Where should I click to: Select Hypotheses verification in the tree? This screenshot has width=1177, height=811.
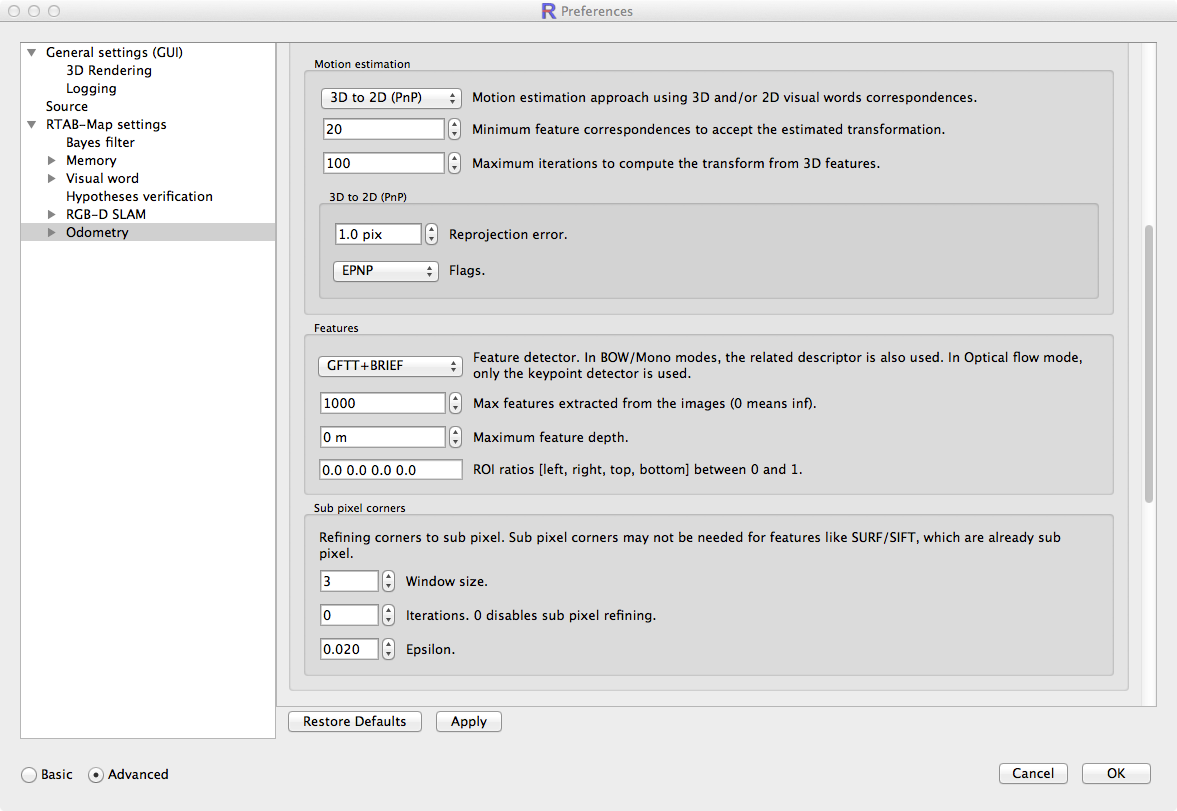tap(139, 197)
